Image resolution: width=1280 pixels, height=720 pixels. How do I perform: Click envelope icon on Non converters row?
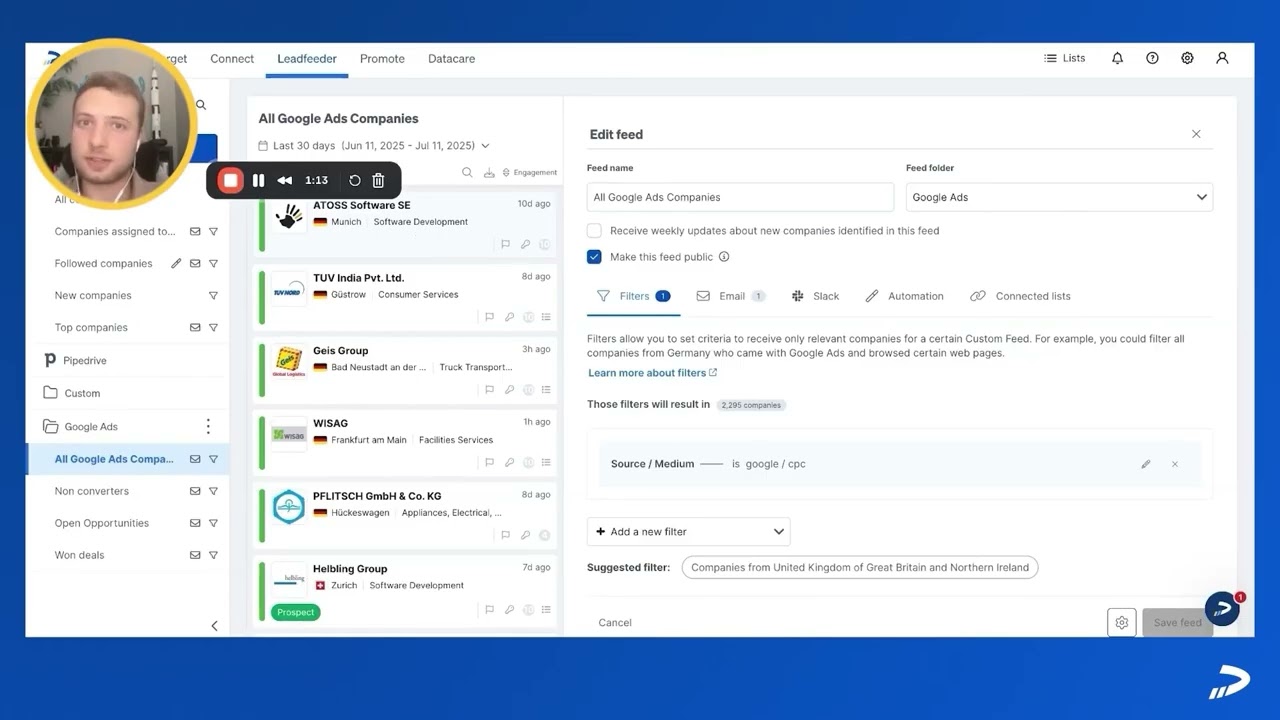[x=195, y=491]
